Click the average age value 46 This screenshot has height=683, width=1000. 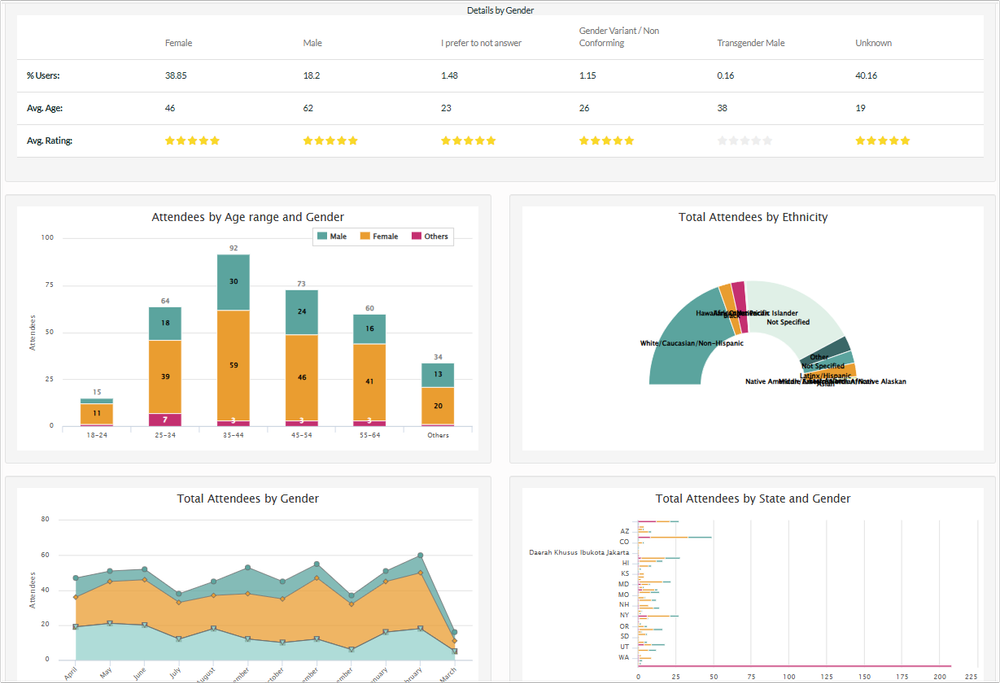[x=170, y=108]
